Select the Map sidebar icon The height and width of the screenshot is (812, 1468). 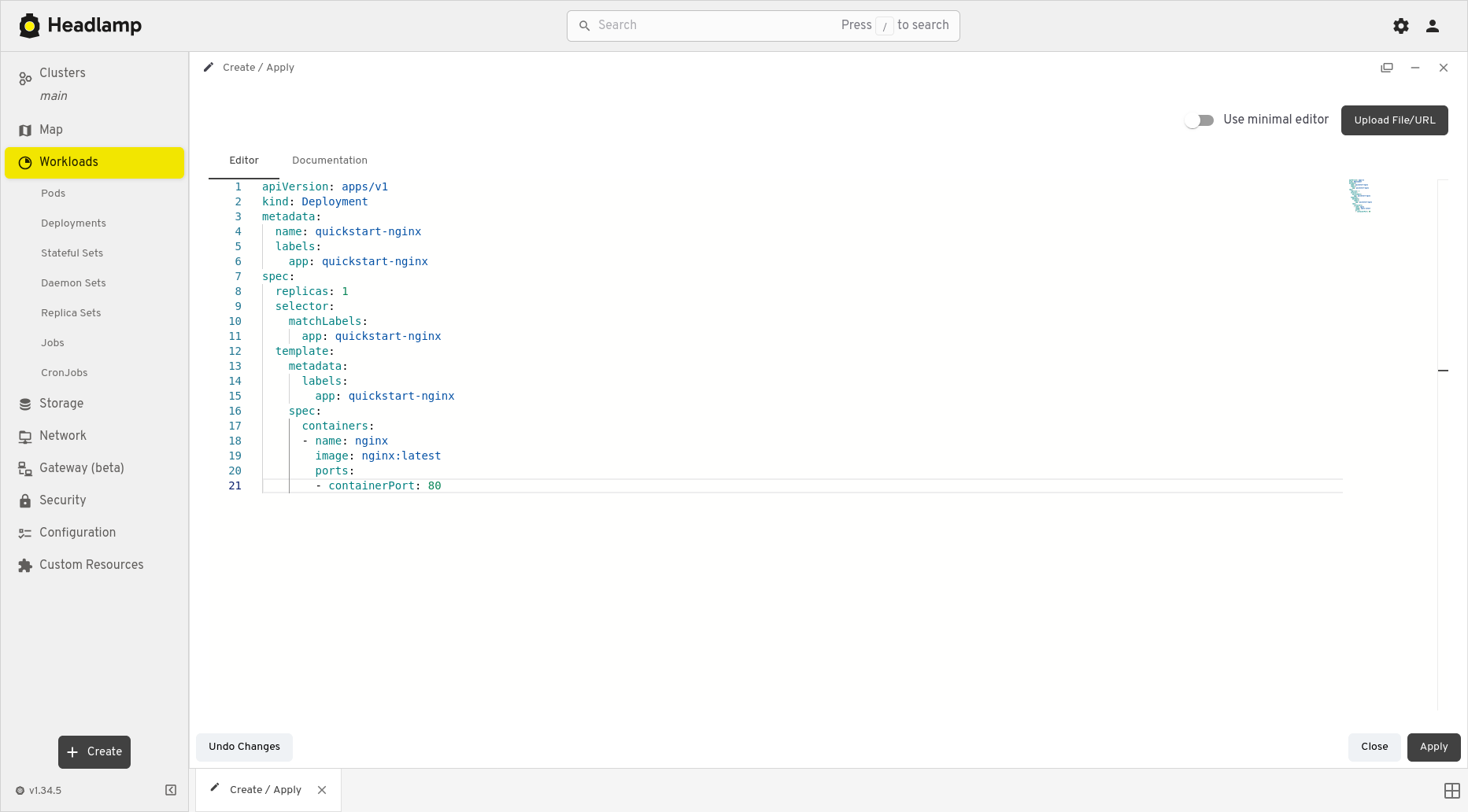(24, 130)
